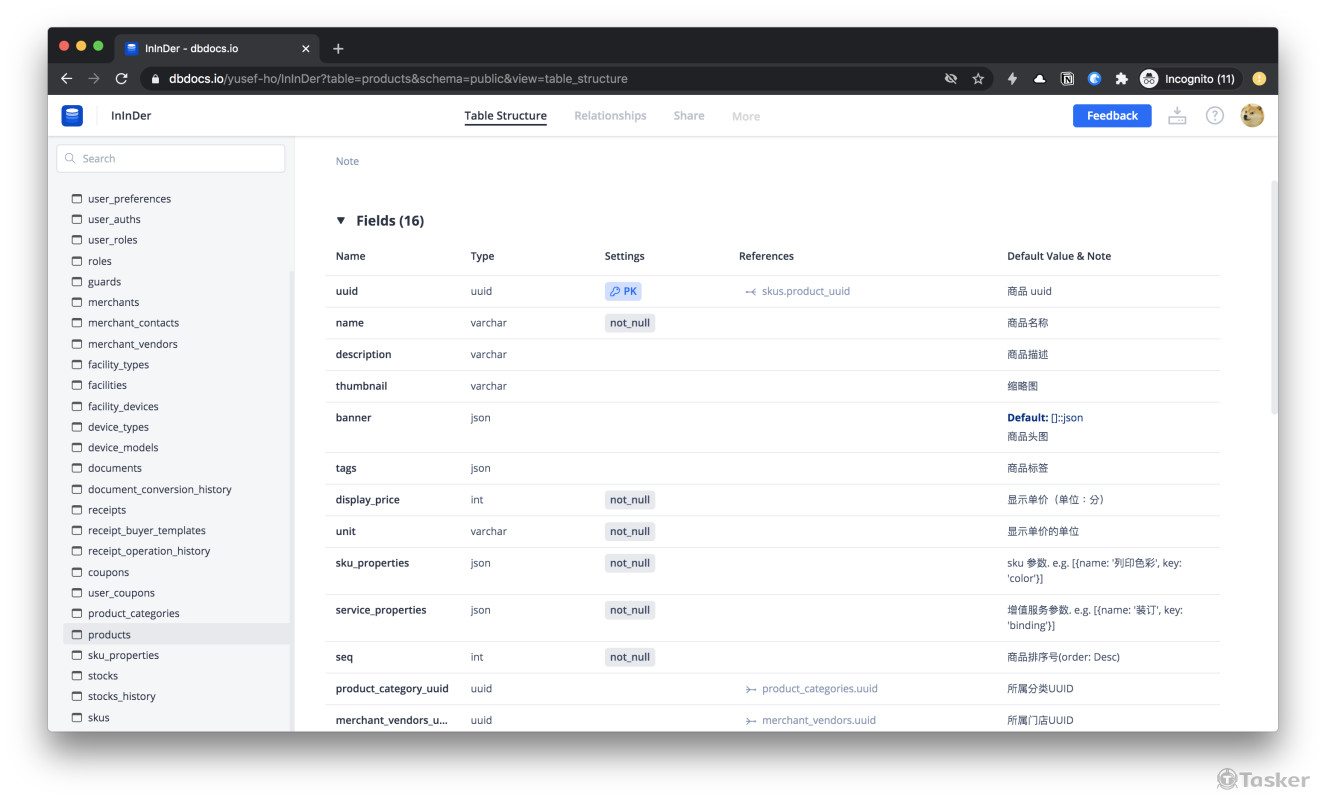Image resolution: width=1326 pixels, height=800 pixels.
Task: Open the help question mark icon
Action: click(x=1214, y=116)
